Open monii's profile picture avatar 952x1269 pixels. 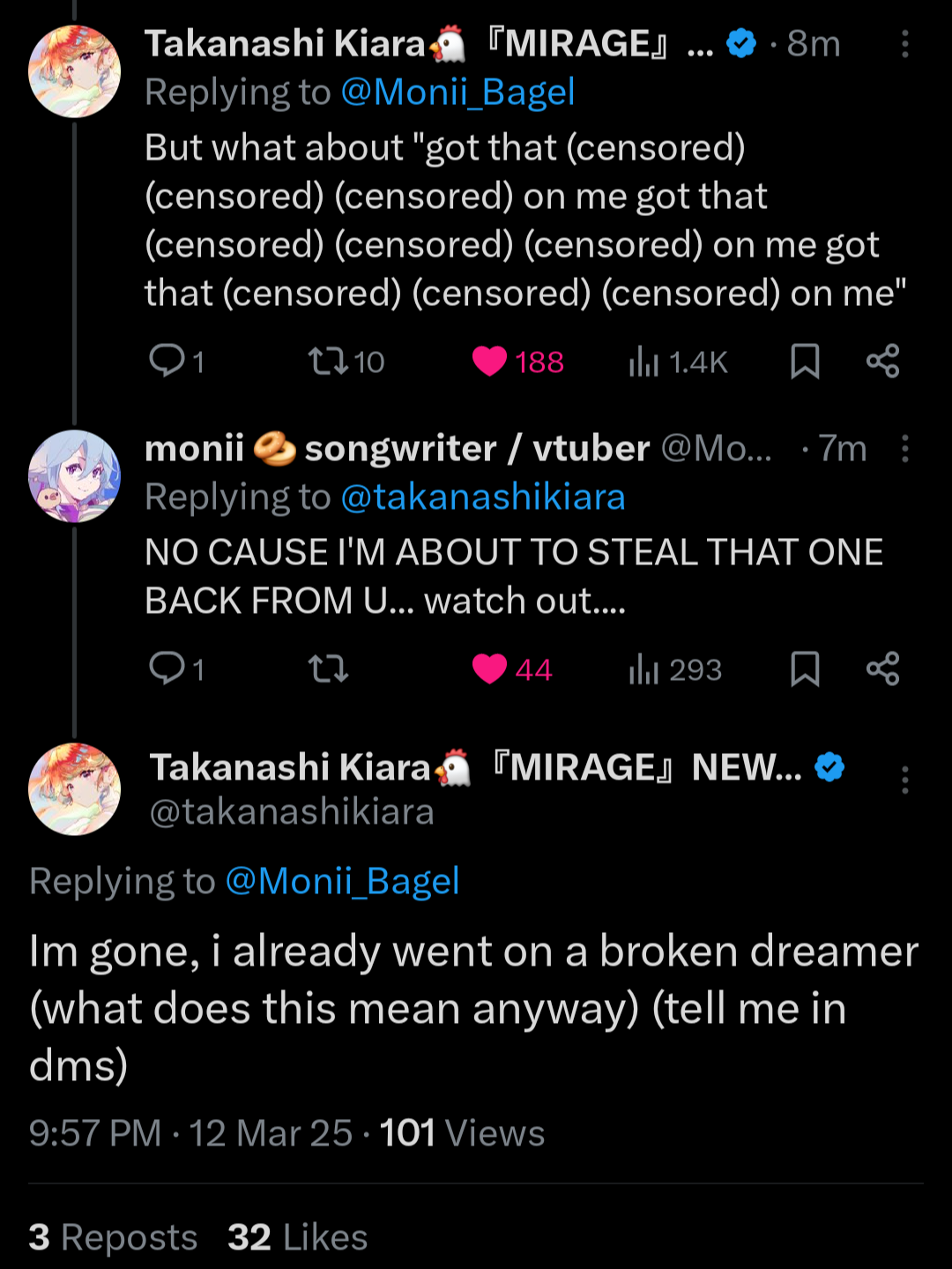pos(74,476)
